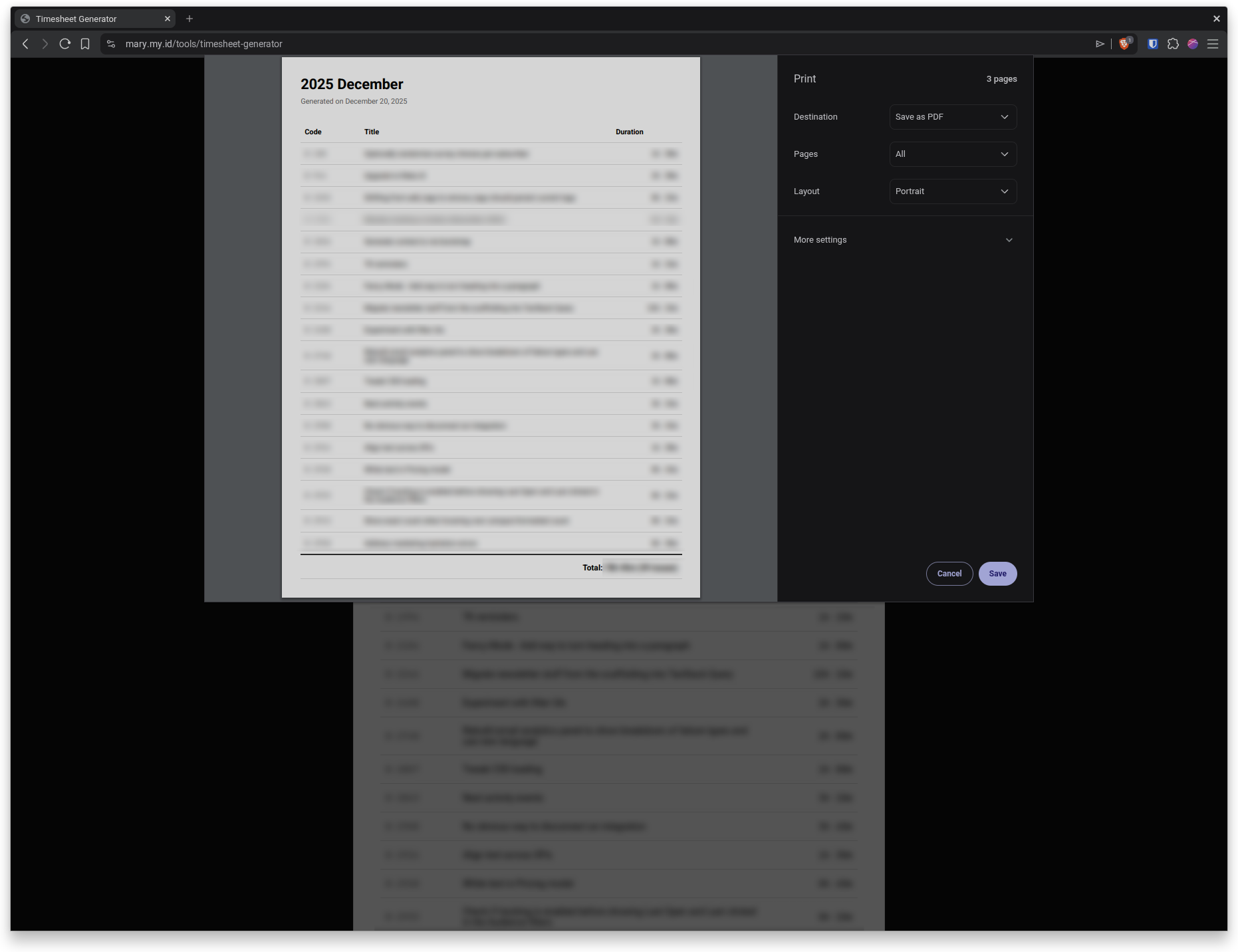1238x952 pixels.
Task: Open the browser hamburger menu
Action: [1213, 44]
